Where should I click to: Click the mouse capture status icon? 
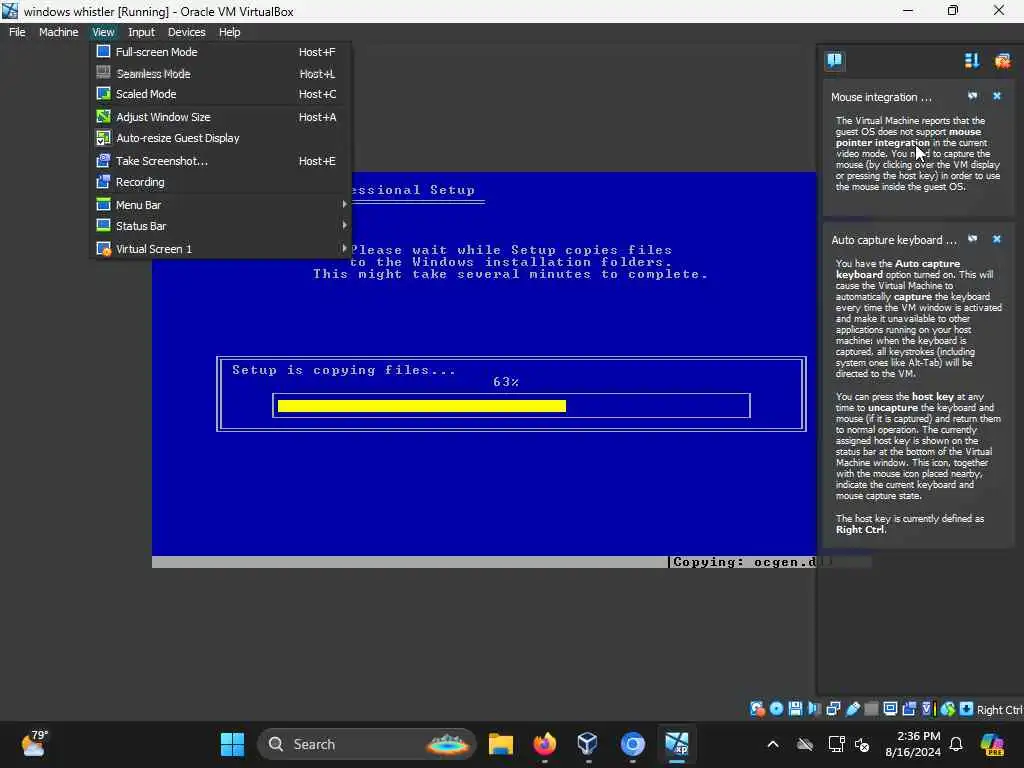pyautogui.click(x=948, y=709)
